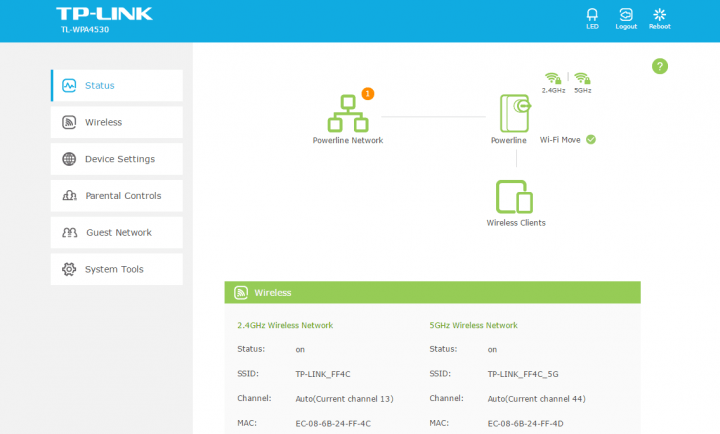Click the Powerline Network diagram icon
The width and height of the screenshot is (720, 434).
(x=348, y=113)
